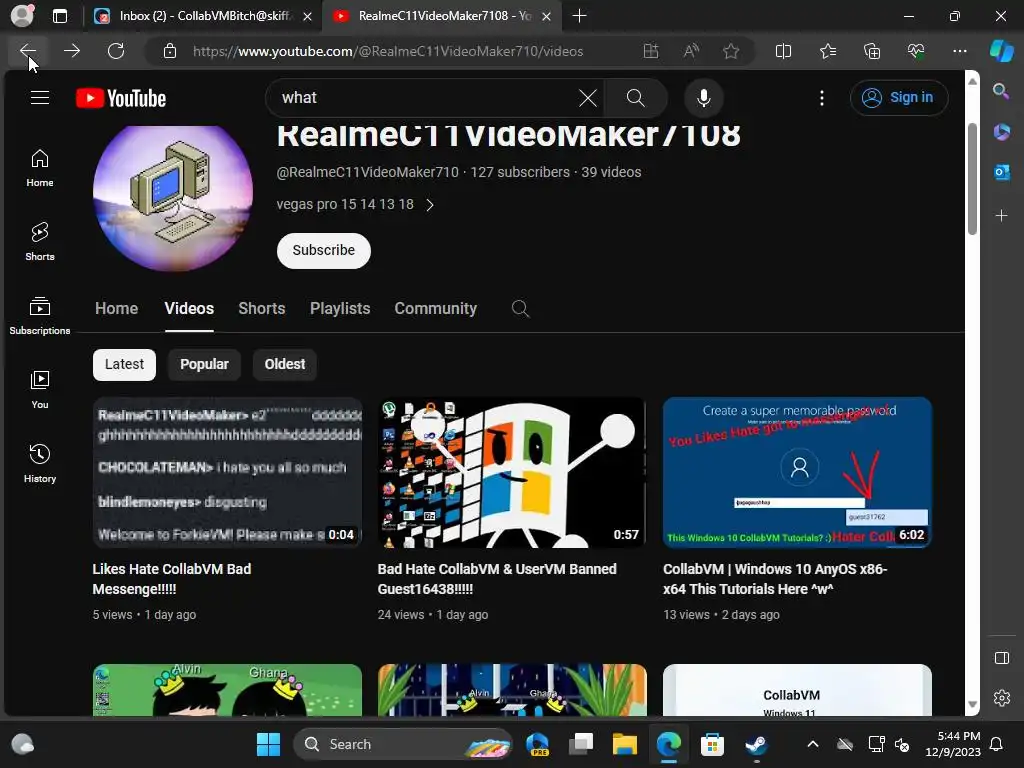Search within the channel using magnifier icon
Screen dimensions: 1024x768
click(520, 308)
